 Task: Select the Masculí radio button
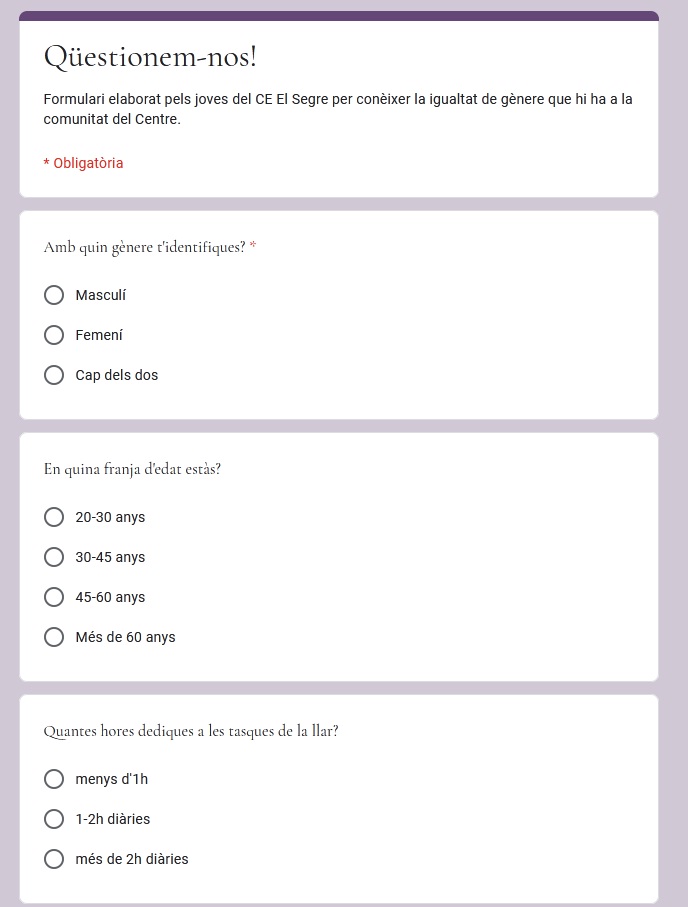click(54, 296)
